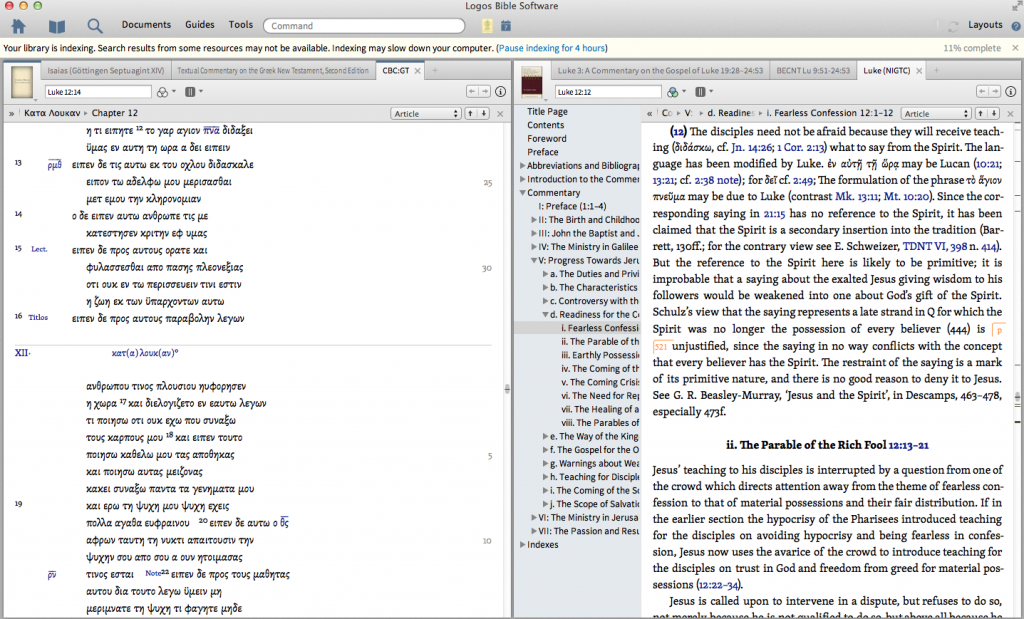
Task: Open the Tools menu
Action: point(240,25)
